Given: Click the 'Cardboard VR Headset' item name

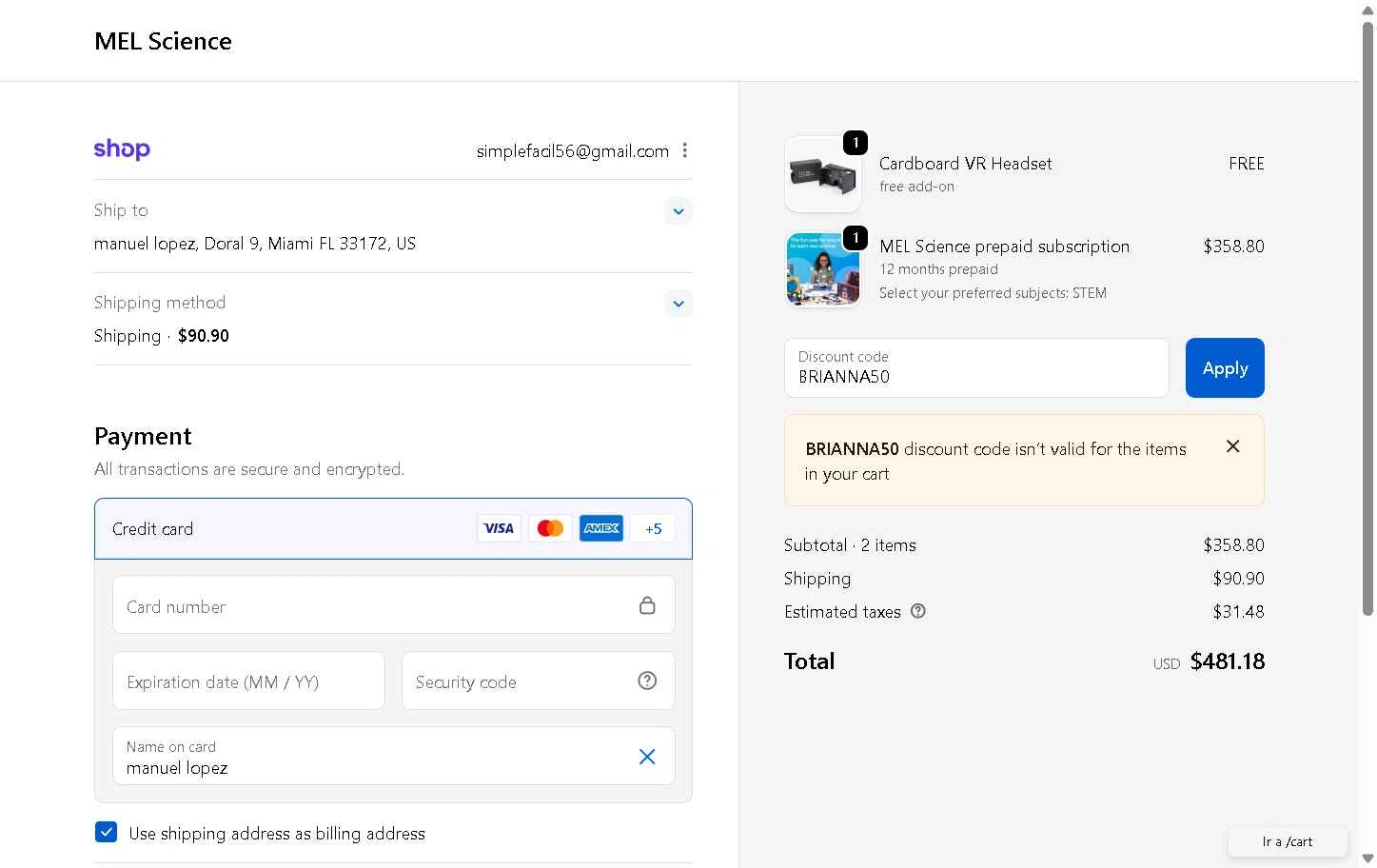Looking at the screenshot, I should pyautogui.click(x=965, y=164).
